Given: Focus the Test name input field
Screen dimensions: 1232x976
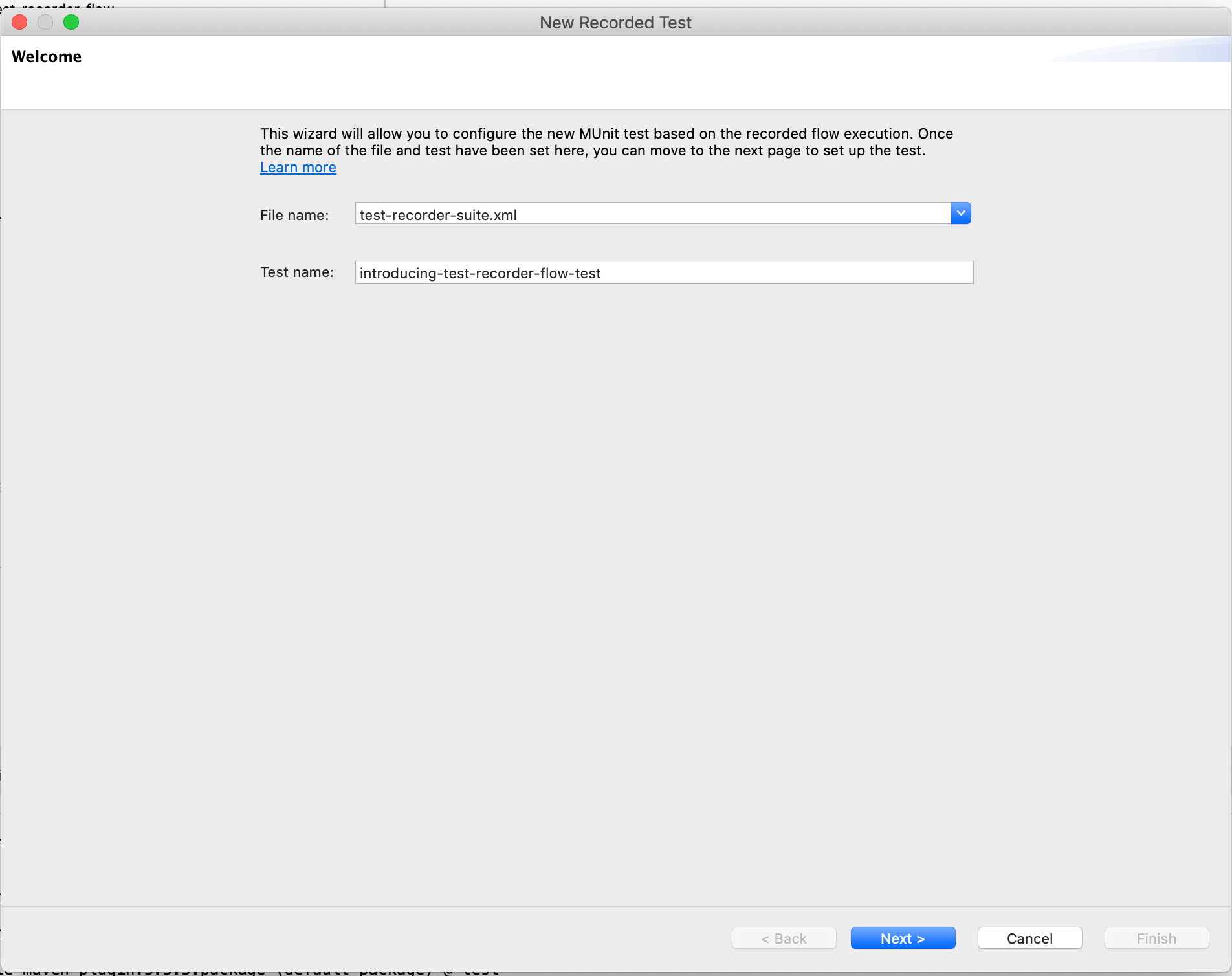Looking at the screenshot, I should pyautogui.click(x=663, y=273).
